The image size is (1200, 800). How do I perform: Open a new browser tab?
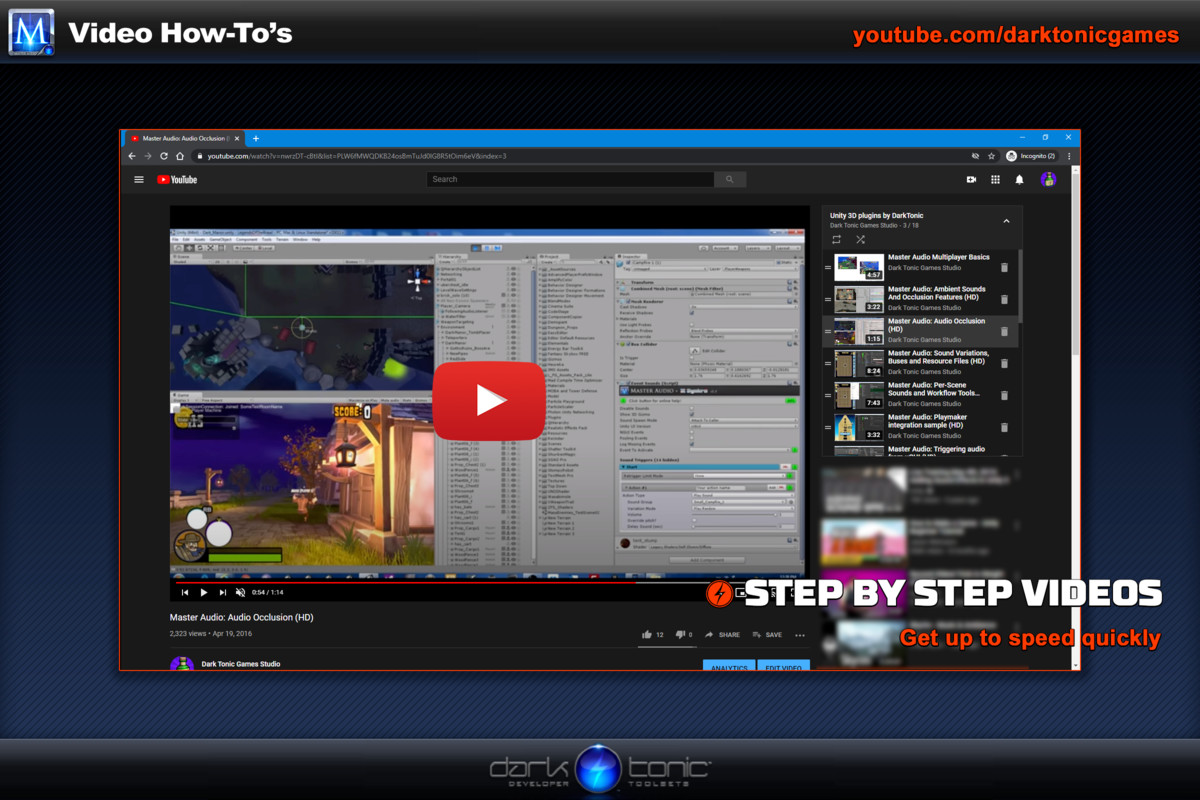(256, 138)
